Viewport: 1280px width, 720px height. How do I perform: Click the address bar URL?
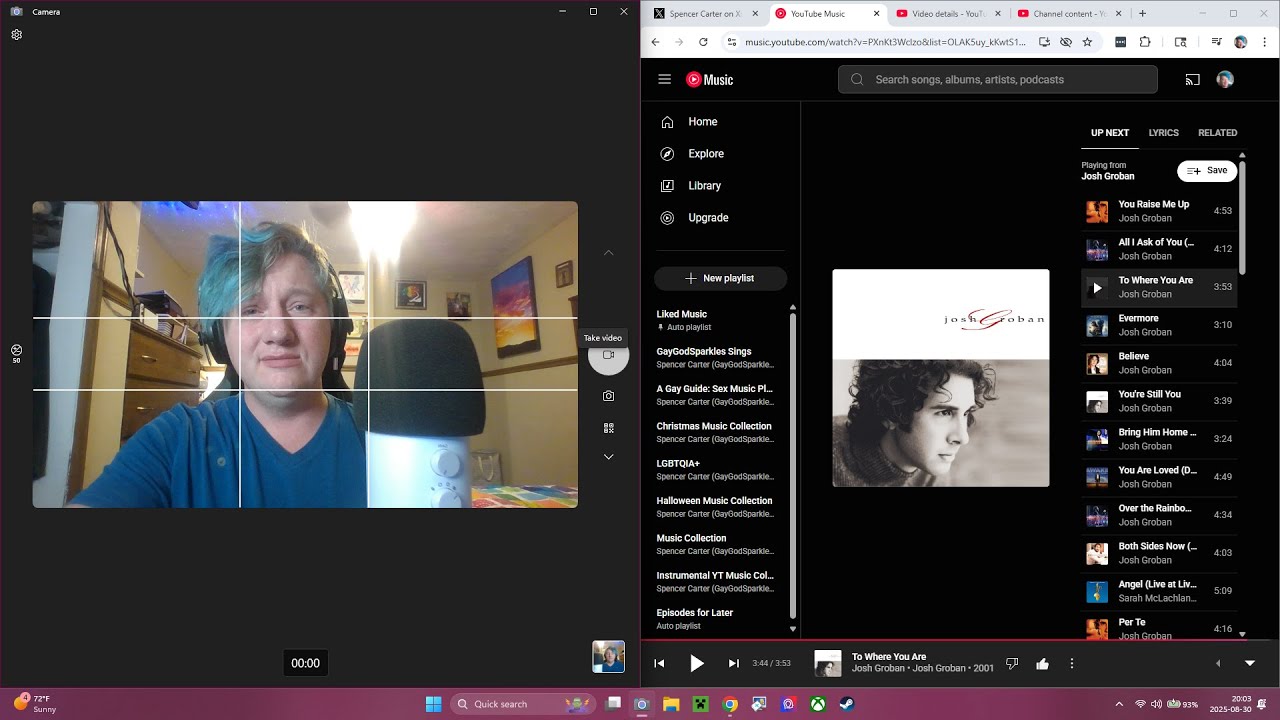(x=885, y=42)
